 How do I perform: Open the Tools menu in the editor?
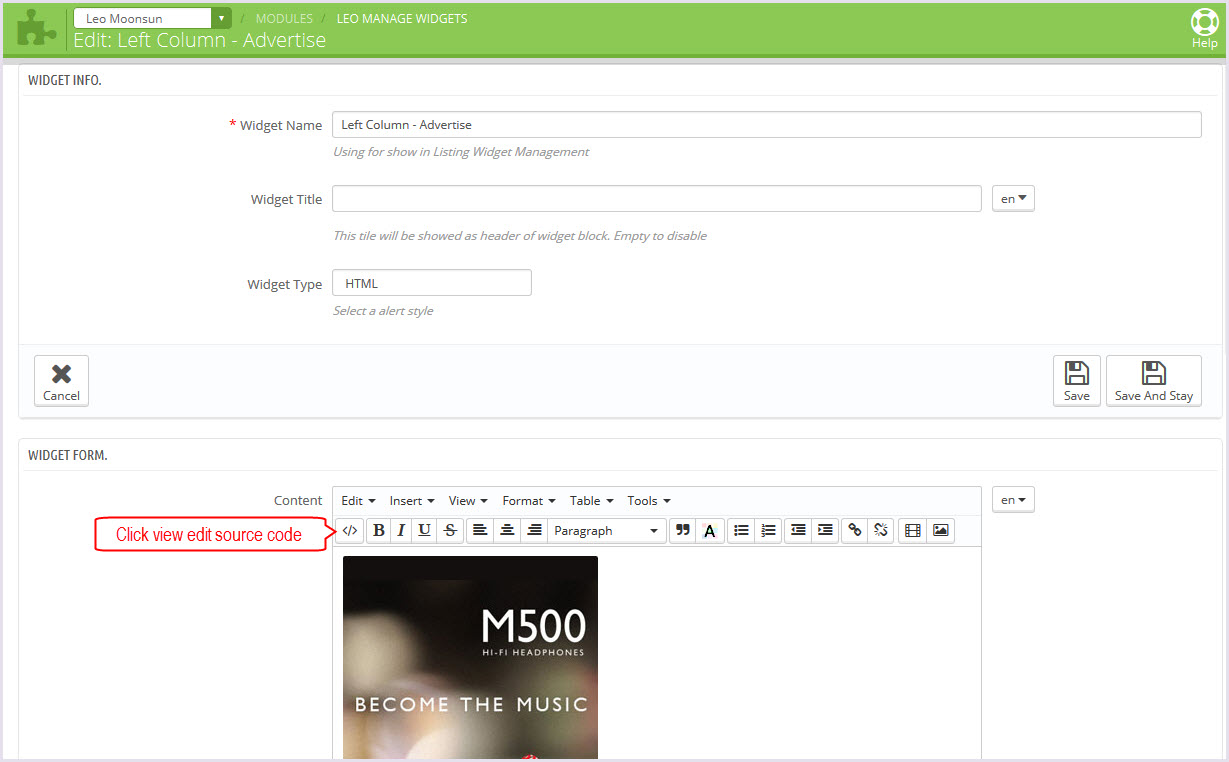(x=649, y=501)
